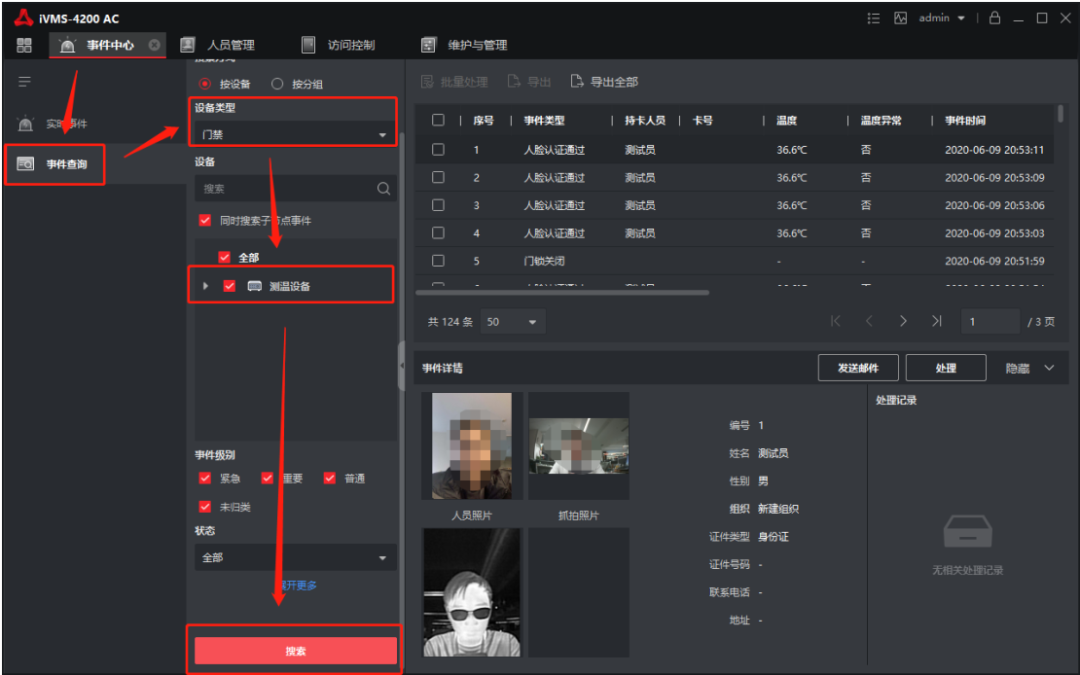Image resolution: width=1080 pixels, height=675 pixels.
Task: Click the red 搜索 button
Action: click(295, 651)
